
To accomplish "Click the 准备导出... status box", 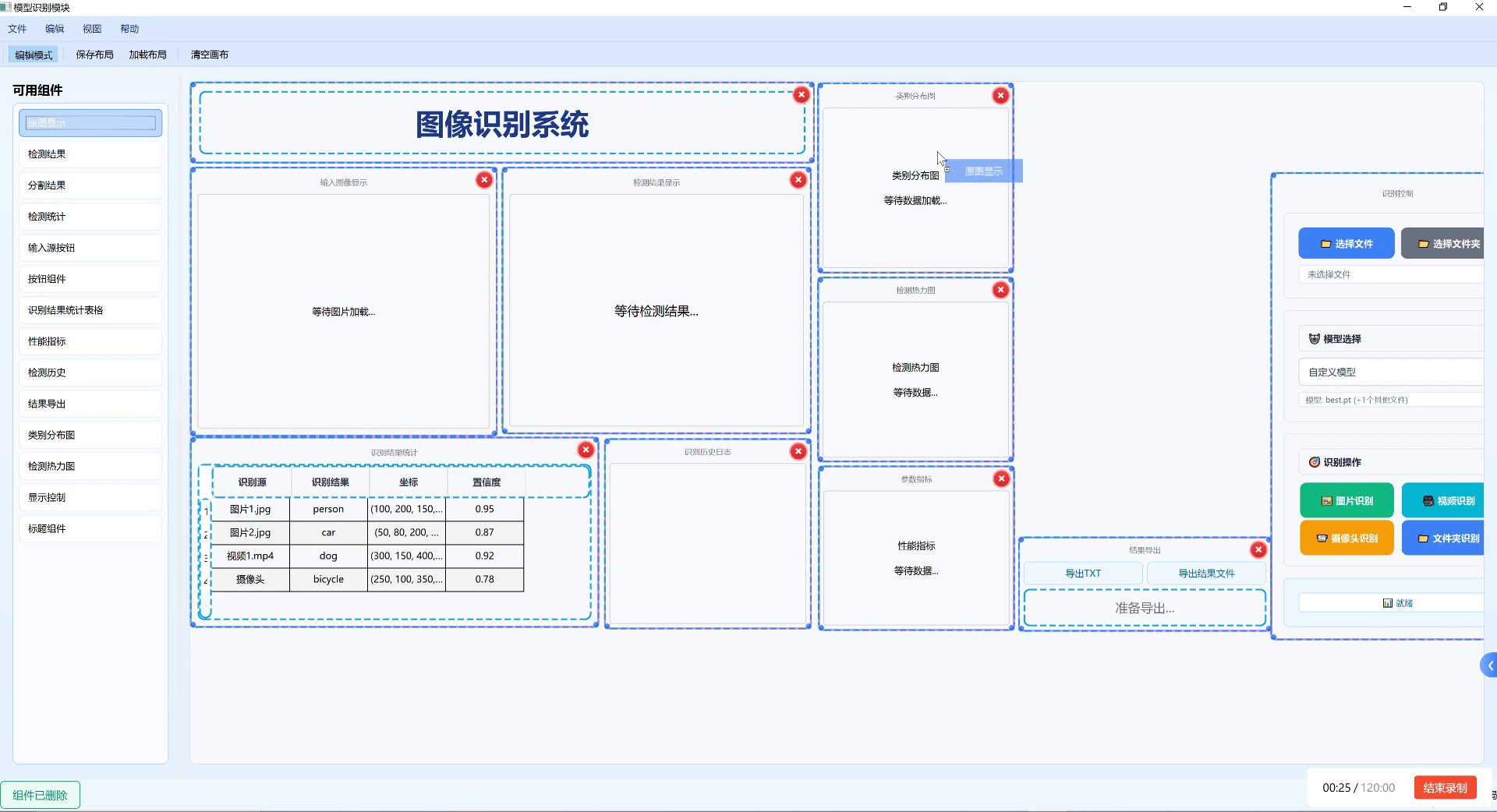I will [x=1145, y=609].
